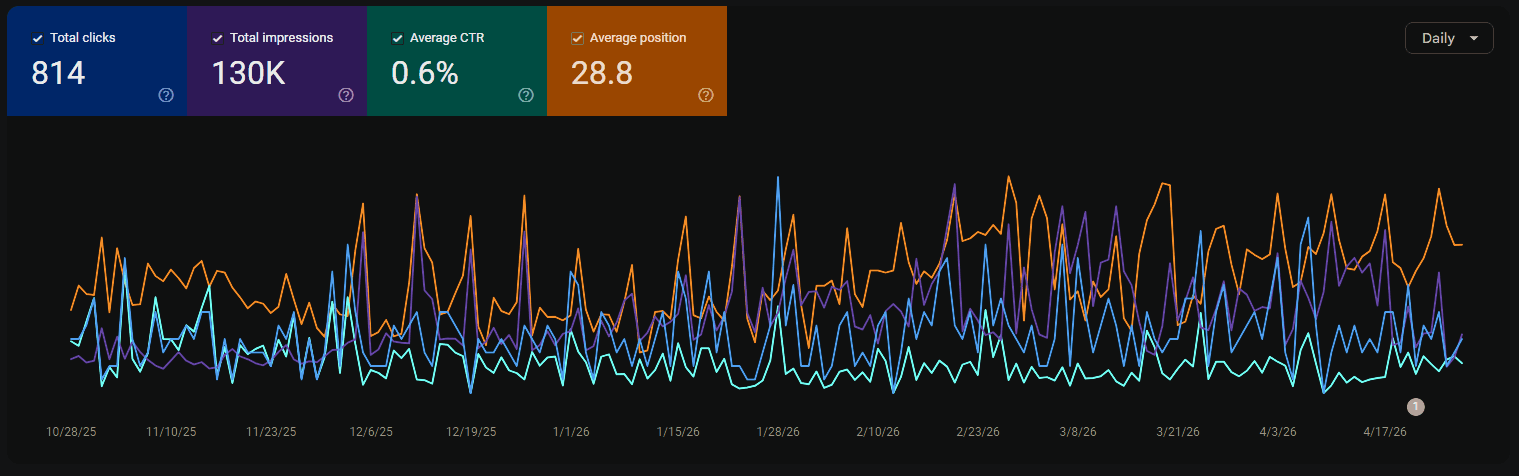Open the Daily granularity dropdown
Image resolution: width=1519 pixels, height=476 pixels.
click(x=1449, y=38)
